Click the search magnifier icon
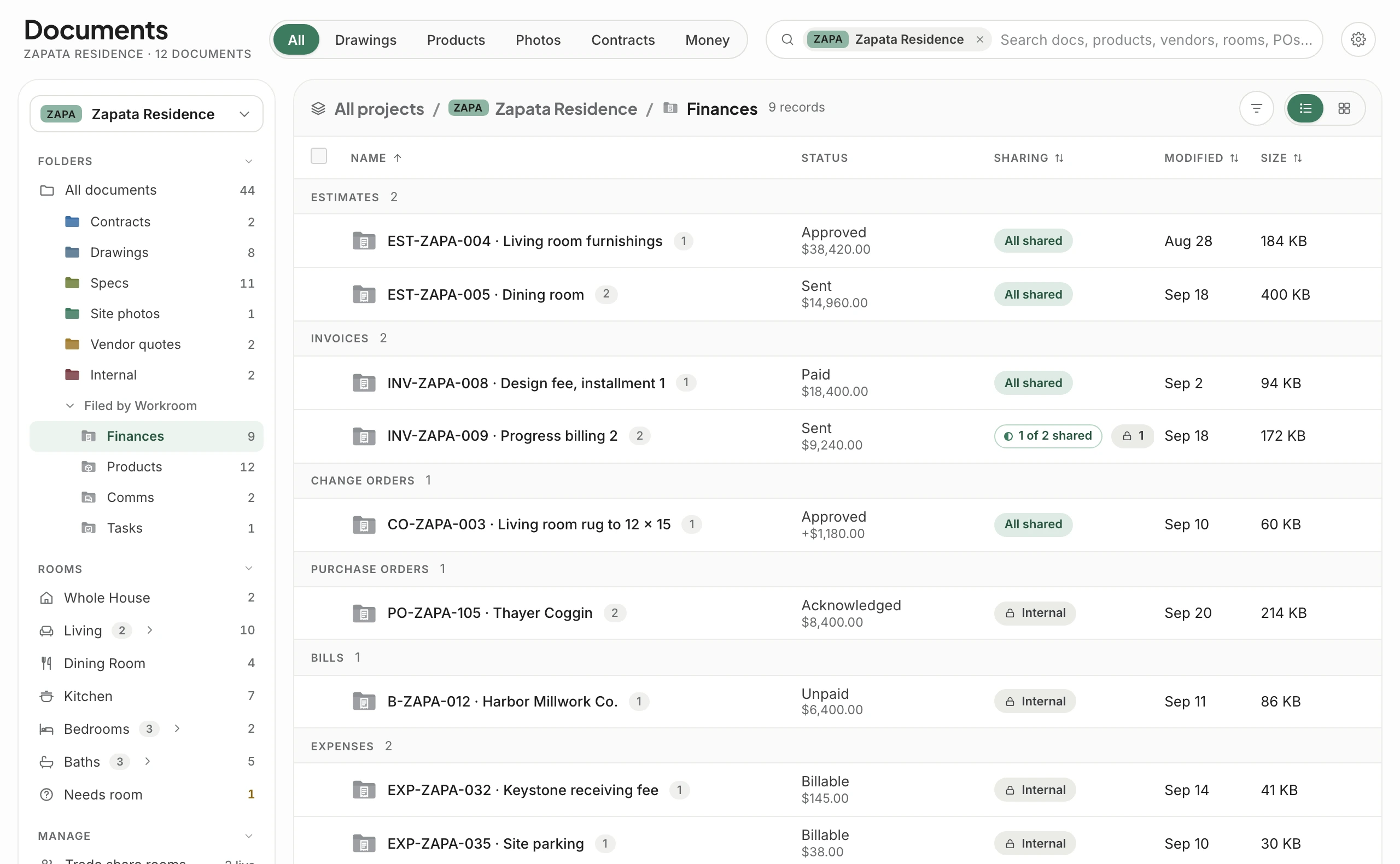This screenshot has width=1400, height=864. point(787,39)
